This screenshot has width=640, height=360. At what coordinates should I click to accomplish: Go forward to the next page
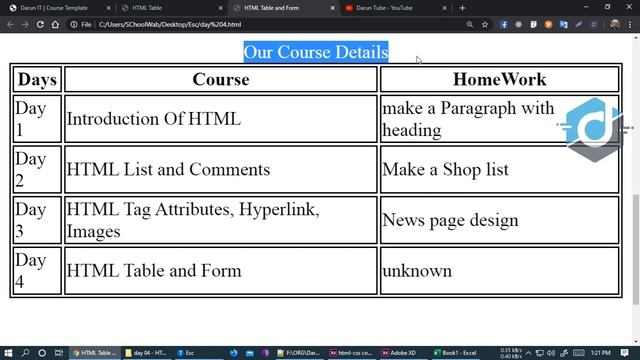click(25, 24)
